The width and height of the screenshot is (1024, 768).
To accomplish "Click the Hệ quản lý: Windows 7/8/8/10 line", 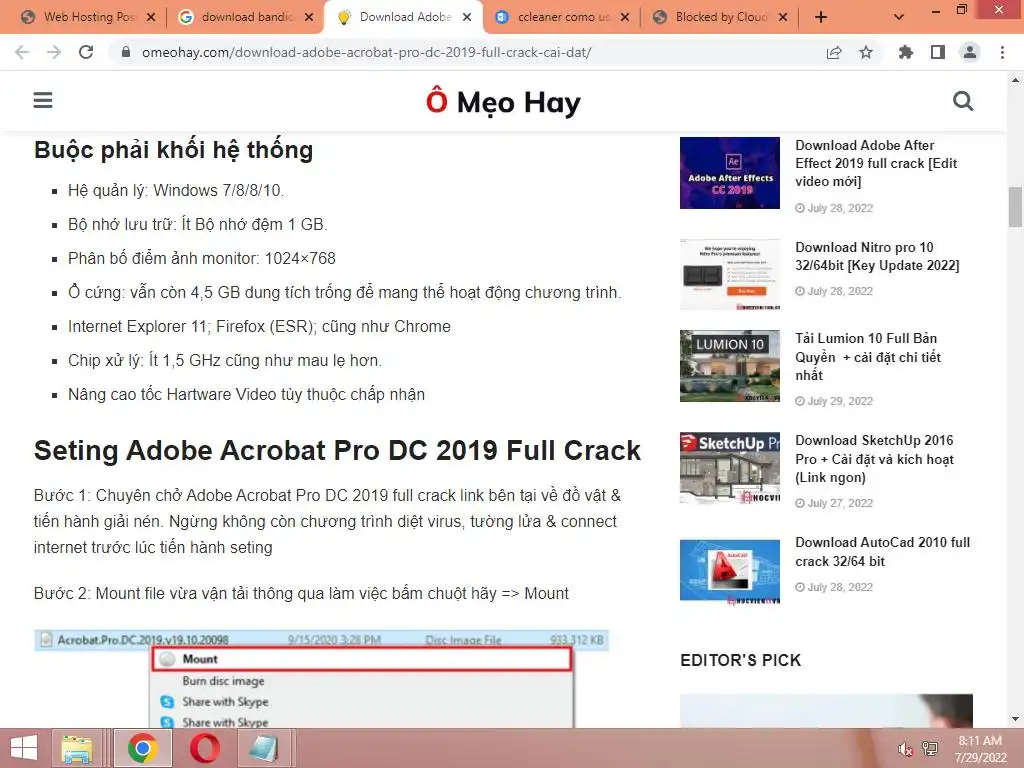I will click(x=176, y=190).
